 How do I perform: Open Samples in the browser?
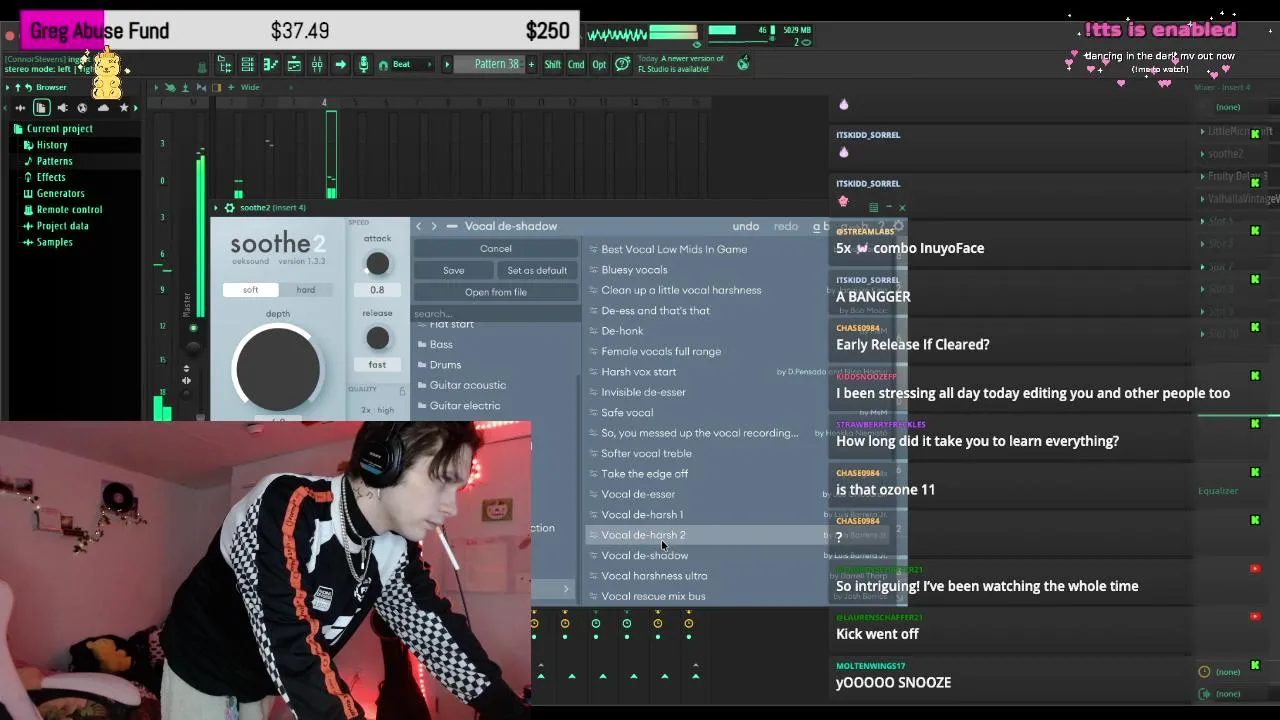tap(54, 242)
